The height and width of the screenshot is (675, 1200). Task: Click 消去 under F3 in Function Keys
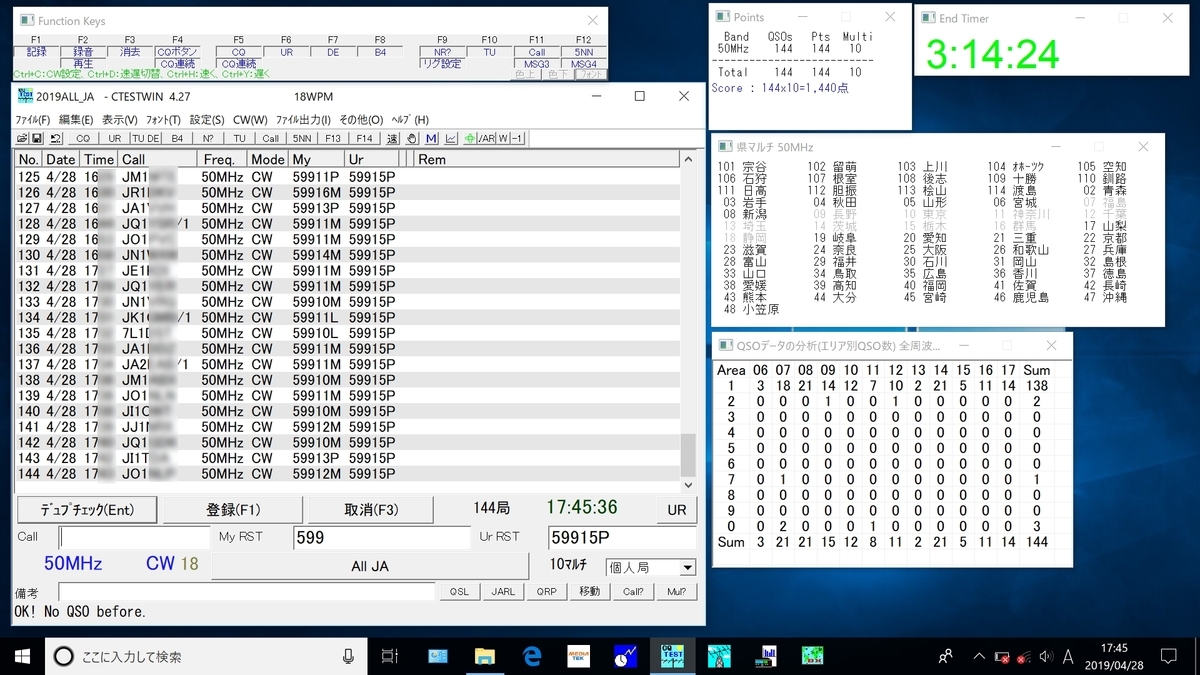click(x=130, y=51)
